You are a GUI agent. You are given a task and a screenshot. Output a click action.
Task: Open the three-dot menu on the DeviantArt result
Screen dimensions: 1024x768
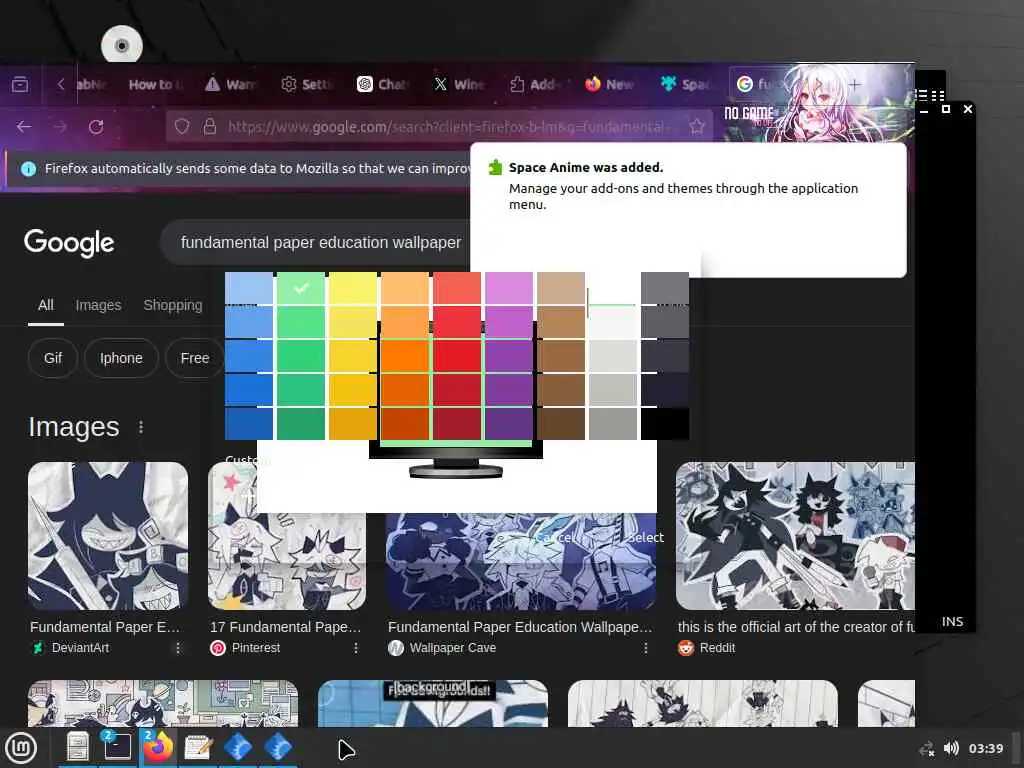pos(178,648)
